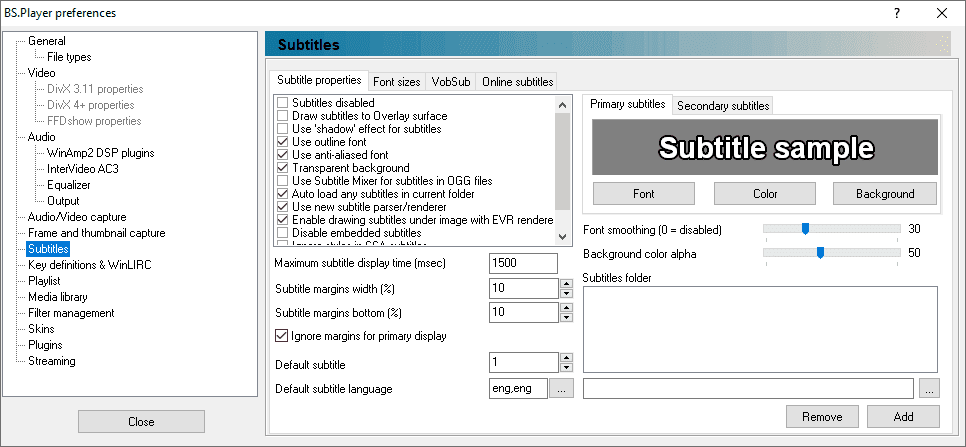Select Video in preferences tree

click(42, 73)
